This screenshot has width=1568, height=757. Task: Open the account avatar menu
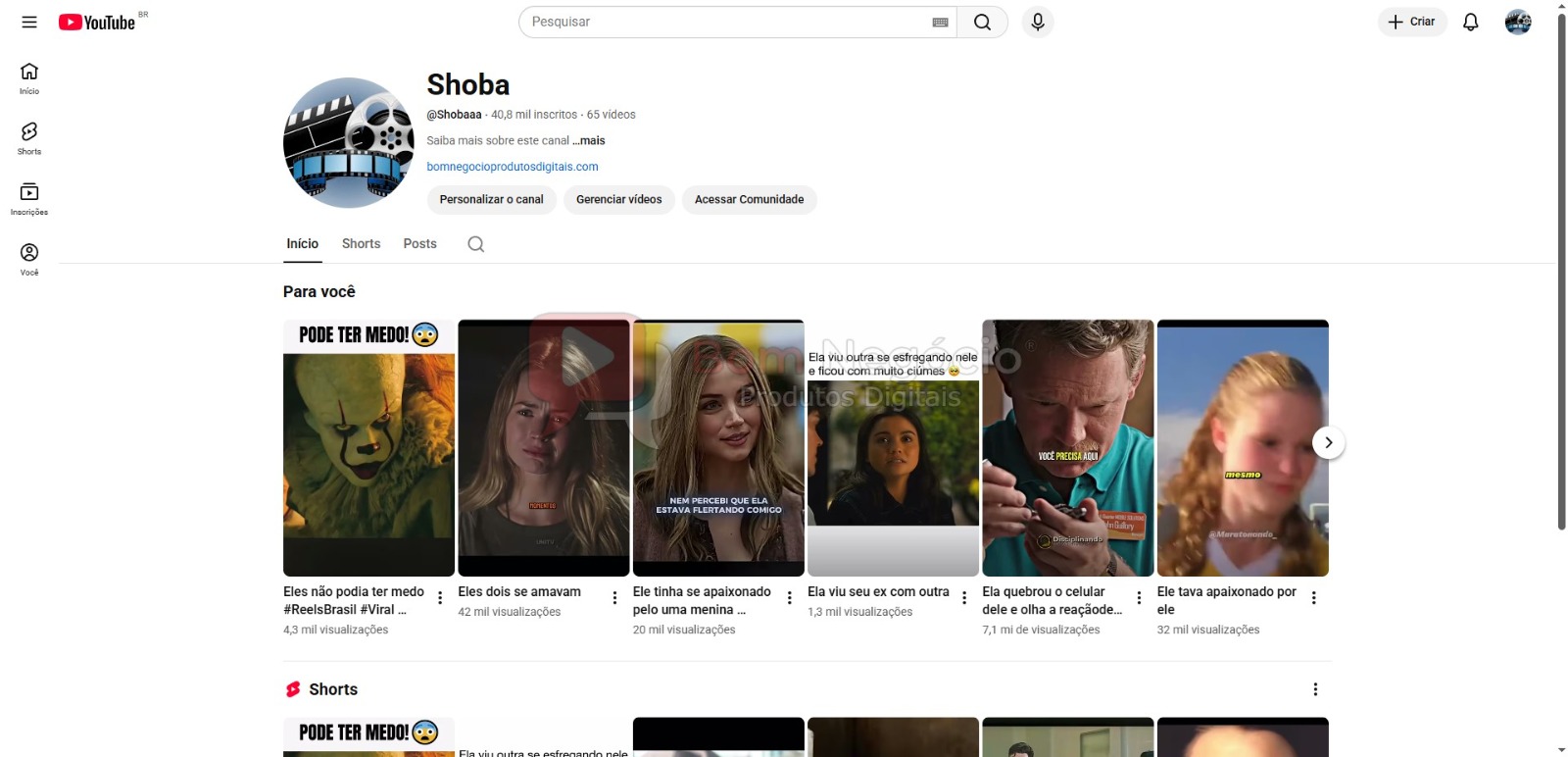pos(1517,22)
